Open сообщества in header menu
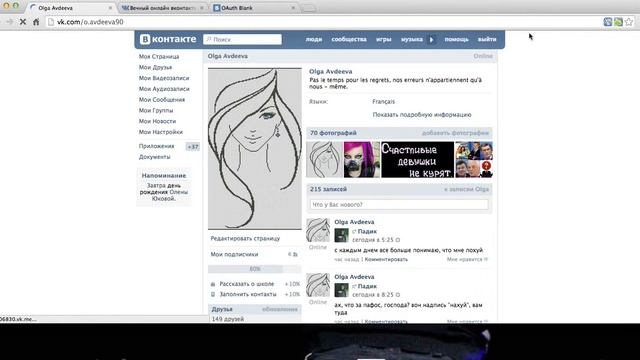The width and height of the screenshot is (640, 360). (x=349, y=40)
